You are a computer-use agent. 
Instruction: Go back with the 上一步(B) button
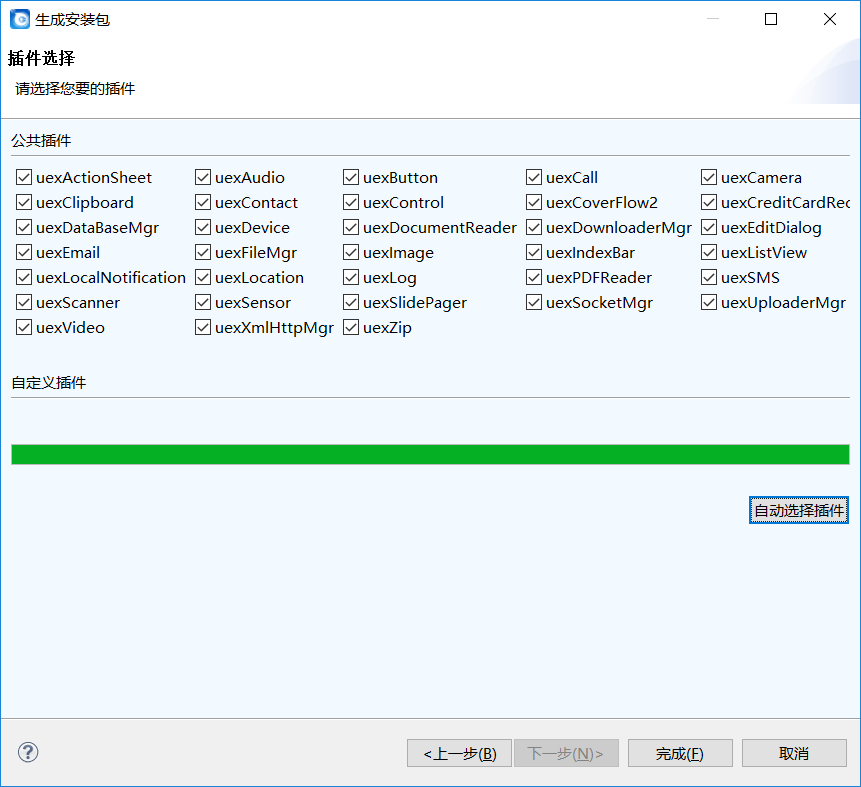[x=459, y=753]
